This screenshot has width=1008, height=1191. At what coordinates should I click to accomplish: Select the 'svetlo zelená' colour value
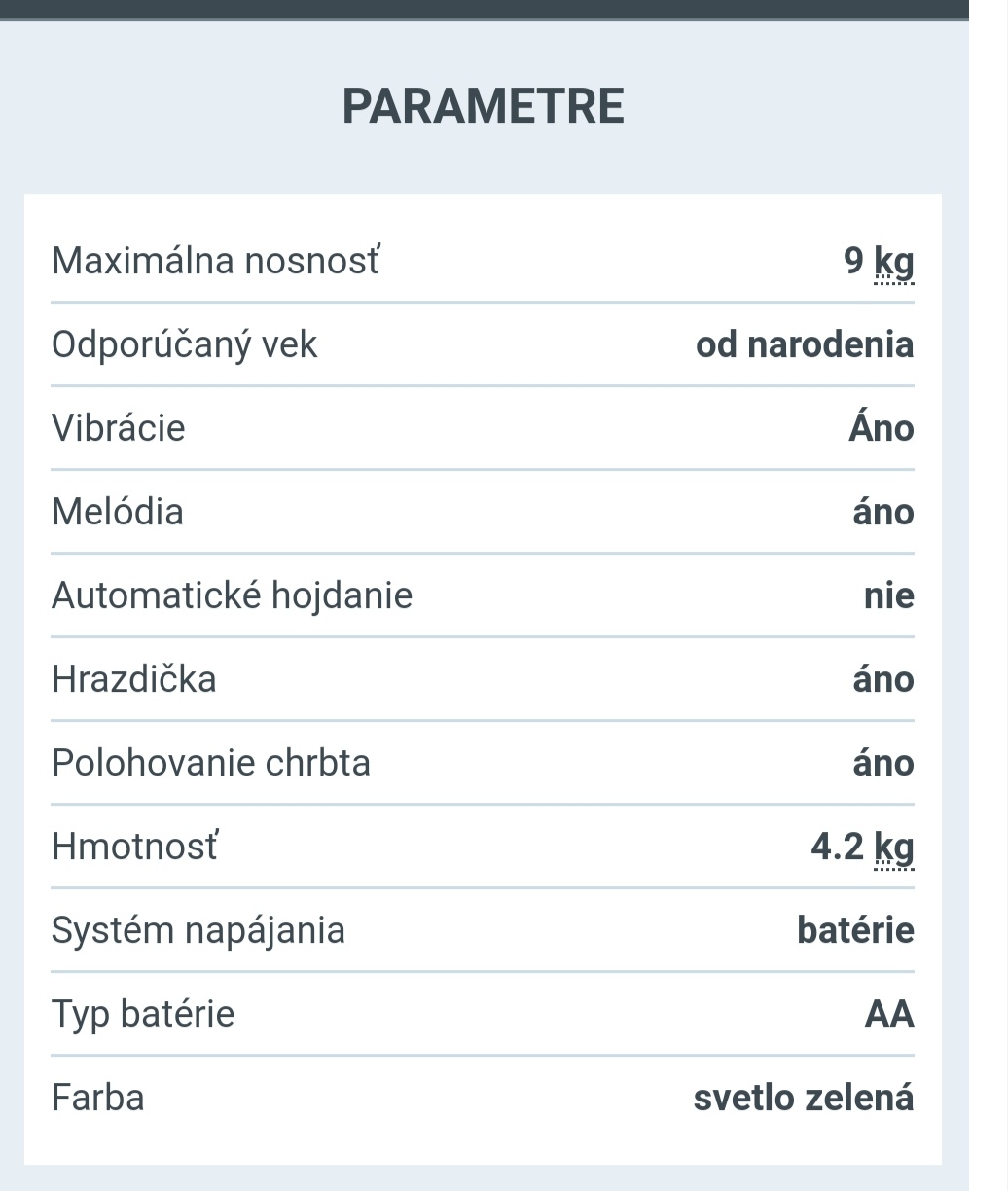pyautogui.click(x=803, y=1098)
